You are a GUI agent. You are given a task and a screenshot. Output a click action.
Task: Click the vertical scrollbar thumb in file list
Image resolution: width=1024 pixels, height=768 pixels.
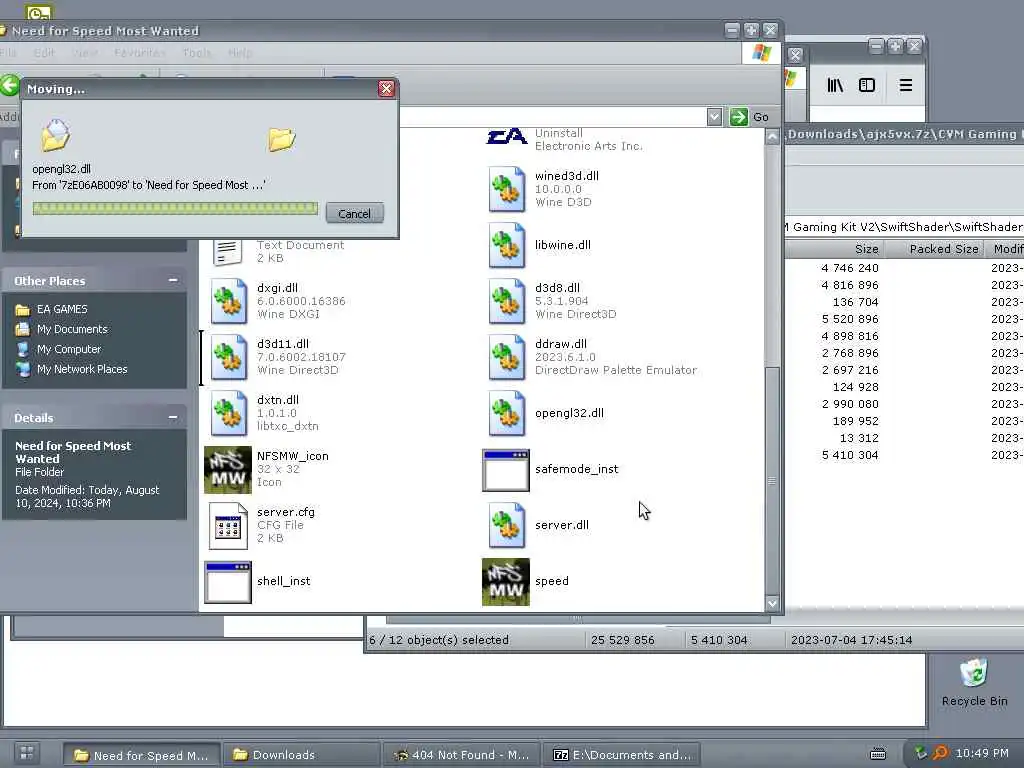772,480
